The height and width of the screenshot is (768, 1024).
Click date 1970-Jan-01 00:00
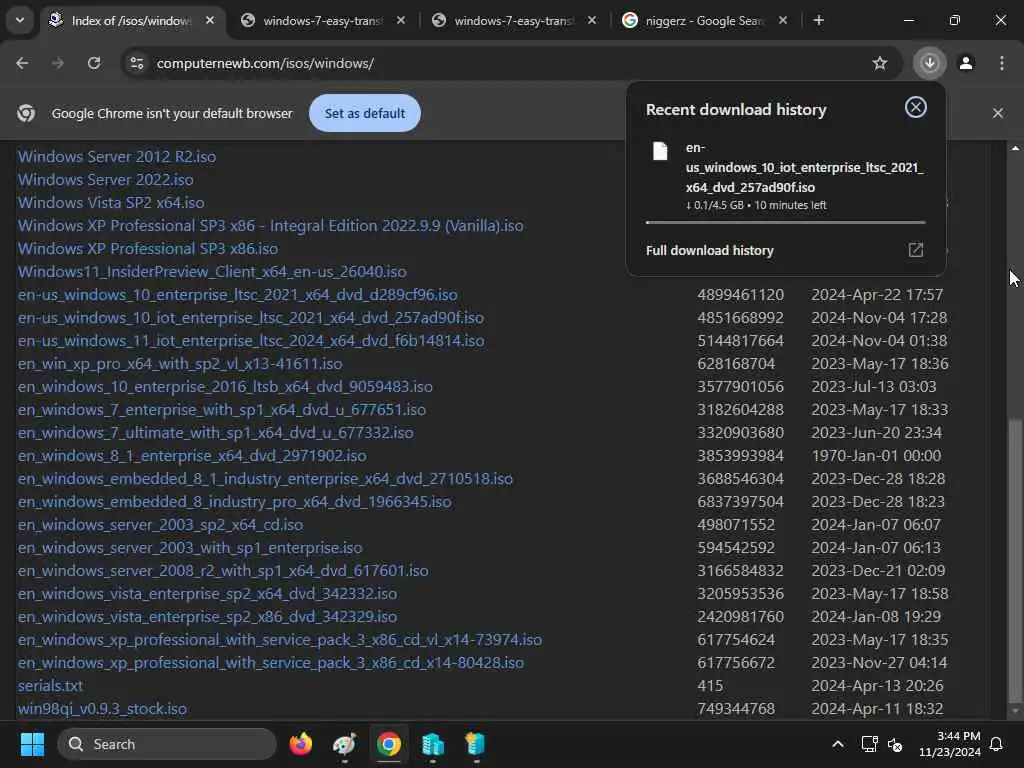pyautogui.click(x=876, y=455)
